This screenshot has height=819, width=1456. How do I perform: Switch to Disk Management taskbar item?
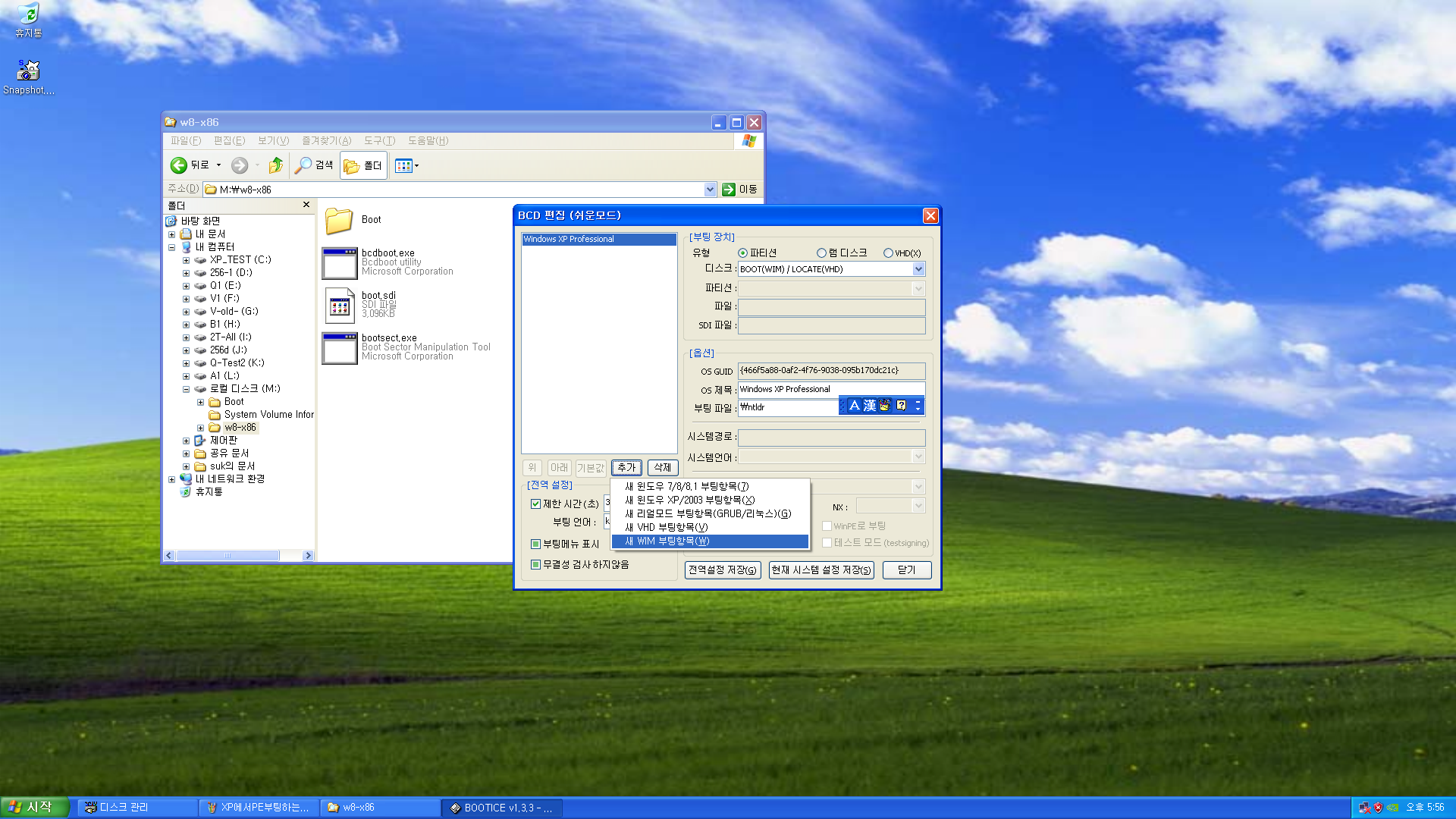tap(138, 808)
